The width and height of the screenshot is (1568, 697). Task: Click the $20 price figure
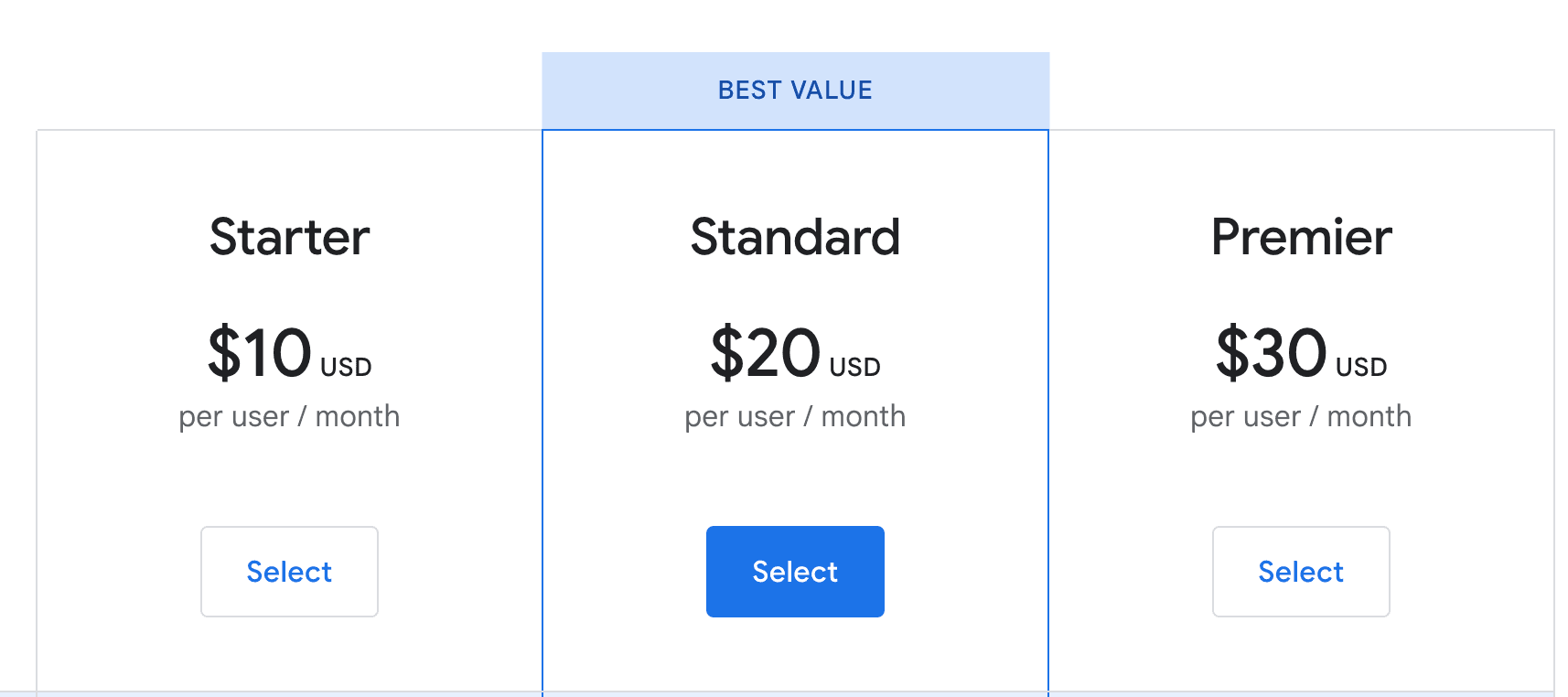[x=767, y=353]
